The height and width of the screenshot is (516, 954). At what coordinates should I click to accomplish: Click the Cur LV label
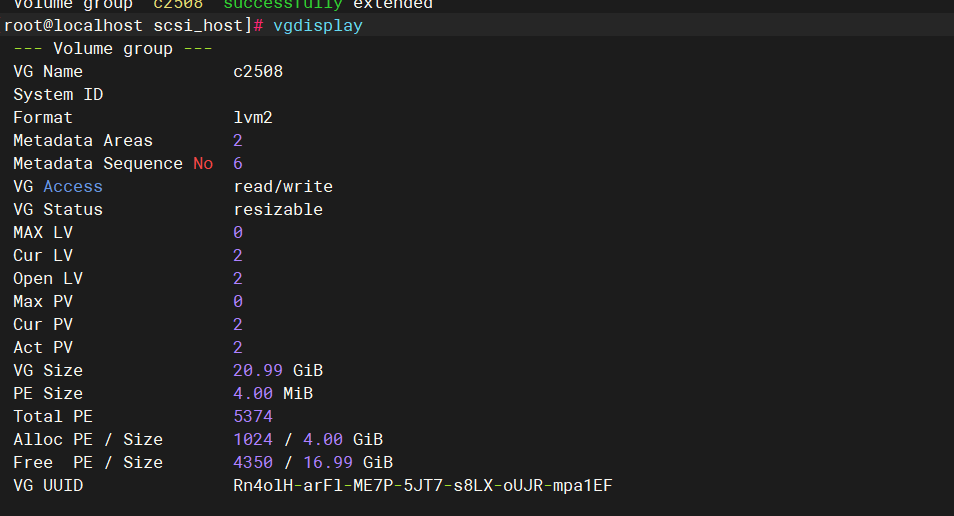pyautogui.click(x=43, y=256)
